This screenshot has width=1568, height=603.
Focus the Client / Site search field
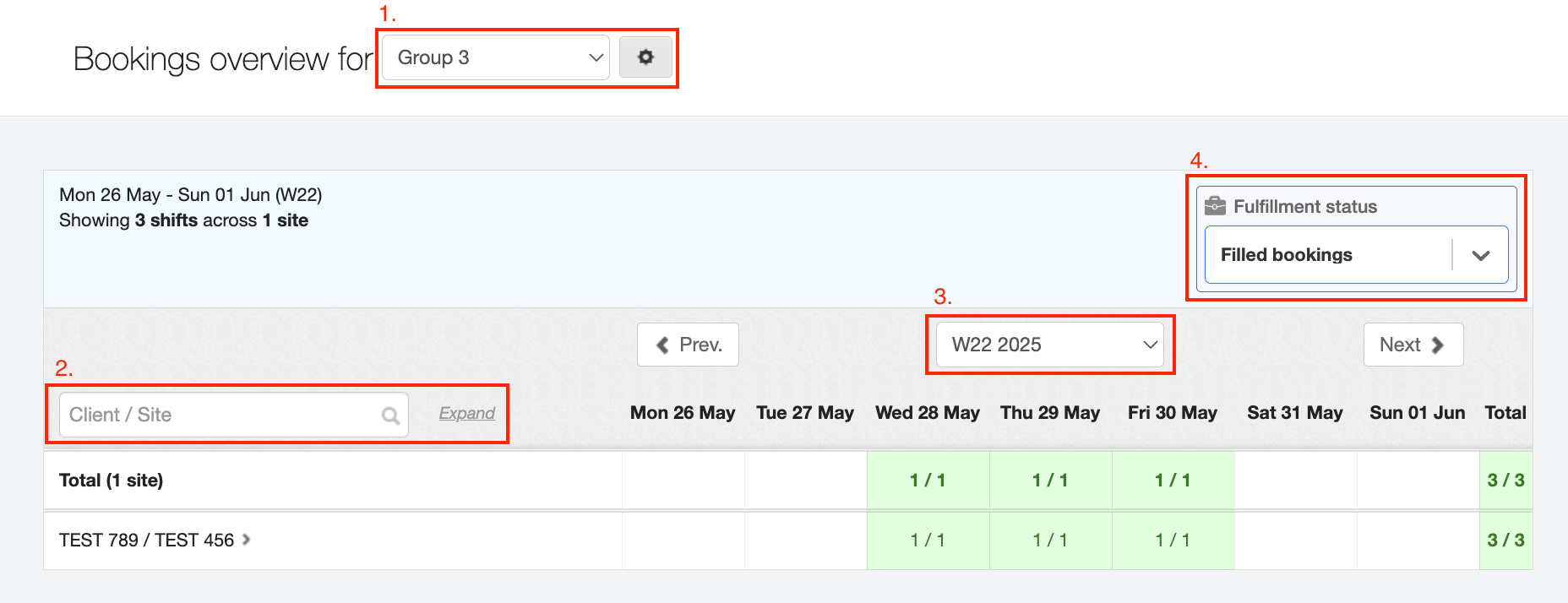[x=221, y=415]
